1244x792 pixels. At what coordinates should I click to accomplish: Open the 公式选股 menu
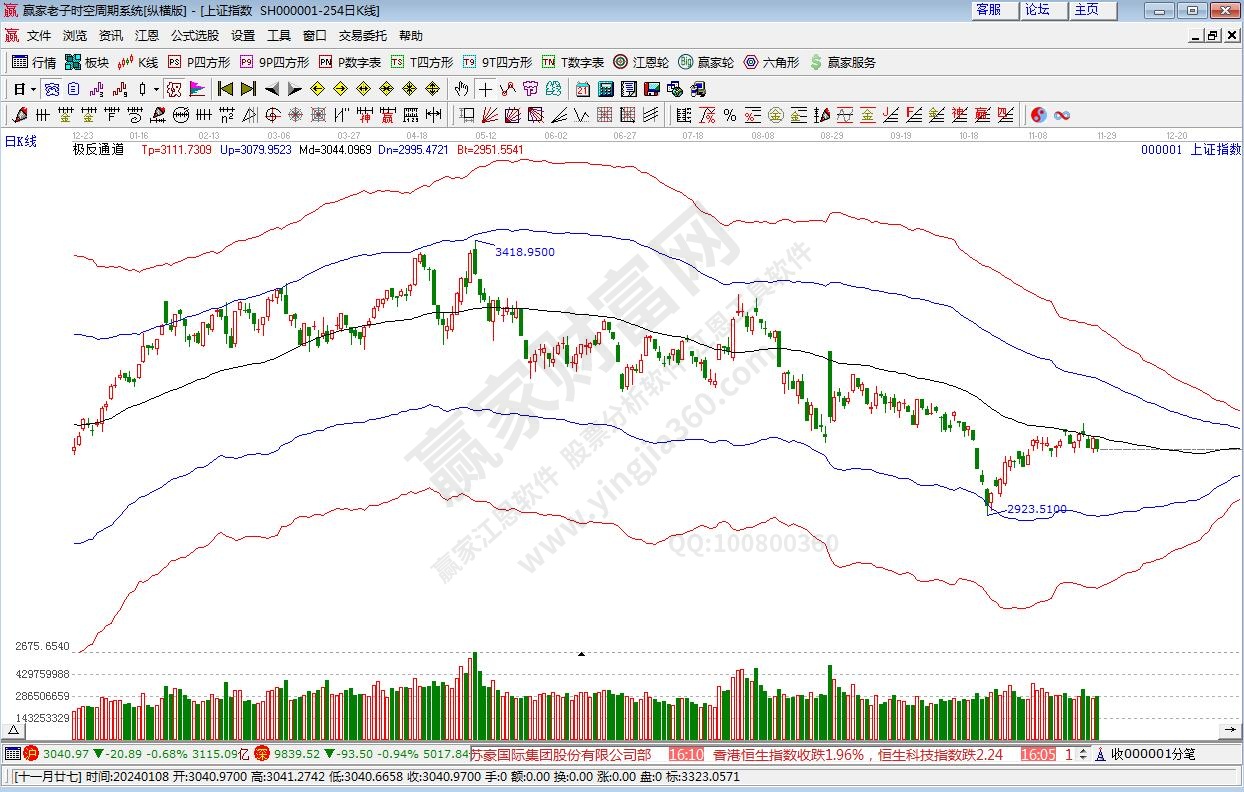(x=194, y=35)
